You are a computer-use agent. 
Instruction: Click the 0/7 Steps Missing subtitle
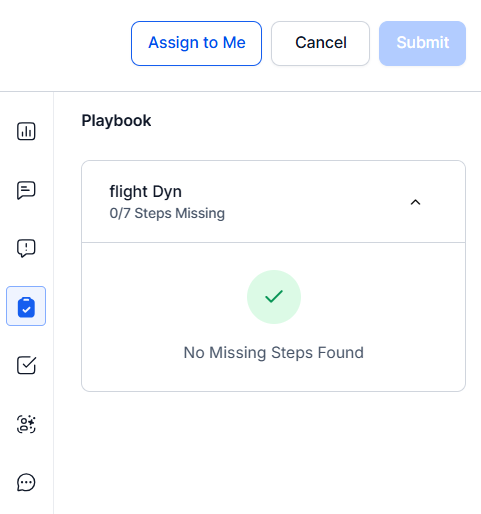[167, 213]
